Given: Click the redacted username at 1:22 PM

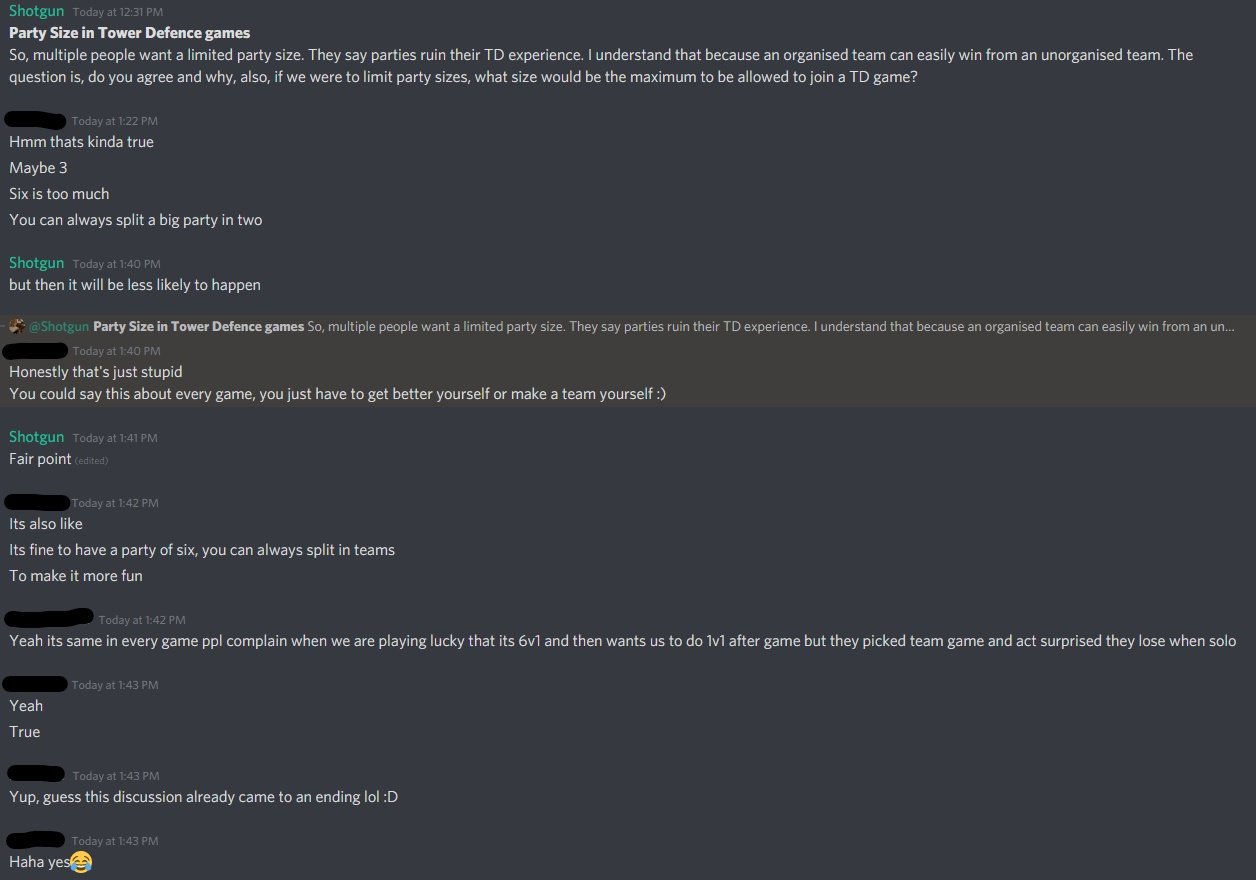Looking at the screenshot, I should click(x=36, y=120).
